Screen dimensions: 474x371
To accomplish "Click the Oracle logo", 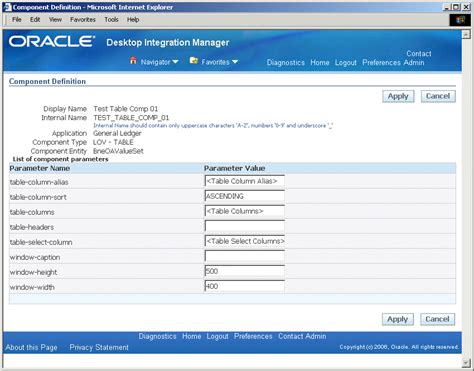I will [x=52, y=42].
